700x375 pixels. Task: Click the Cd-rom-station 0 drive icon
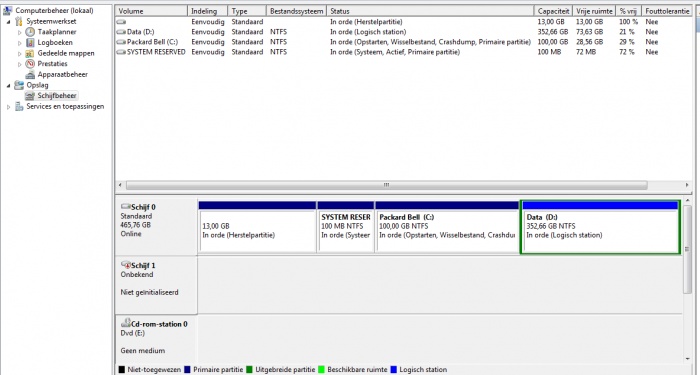pos(126,323)
